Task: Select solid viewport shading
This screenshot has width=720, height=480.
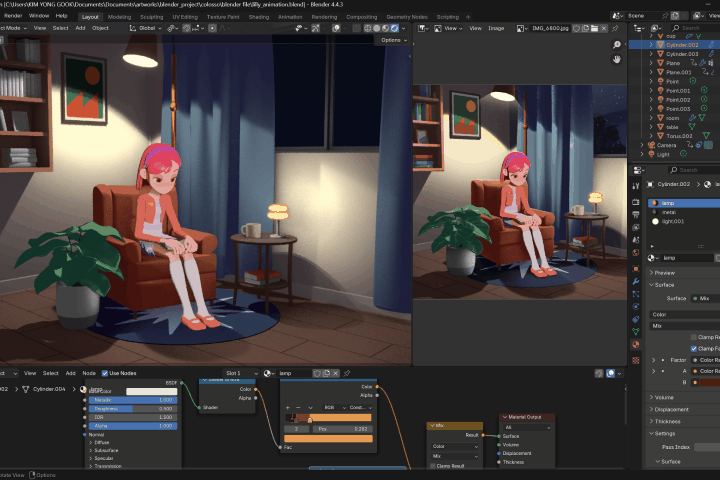Action: pyautogui.click(x=377, y=28)
